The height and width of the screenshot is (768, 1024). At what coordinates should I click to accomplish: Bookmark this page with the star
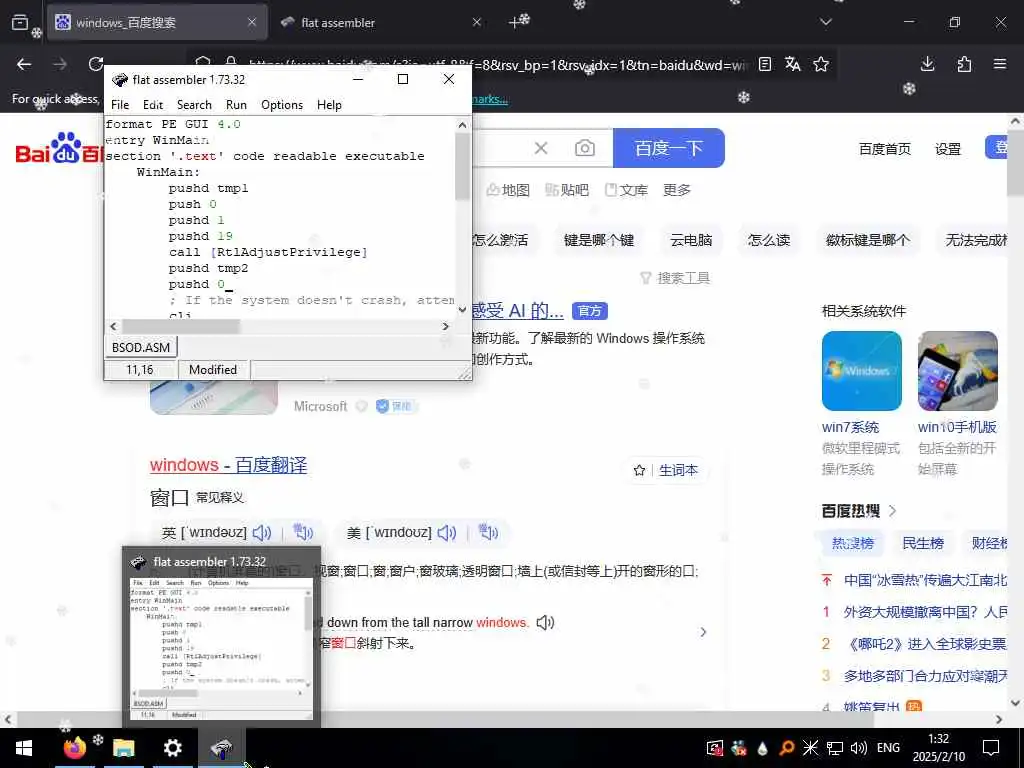pos(821,64)
